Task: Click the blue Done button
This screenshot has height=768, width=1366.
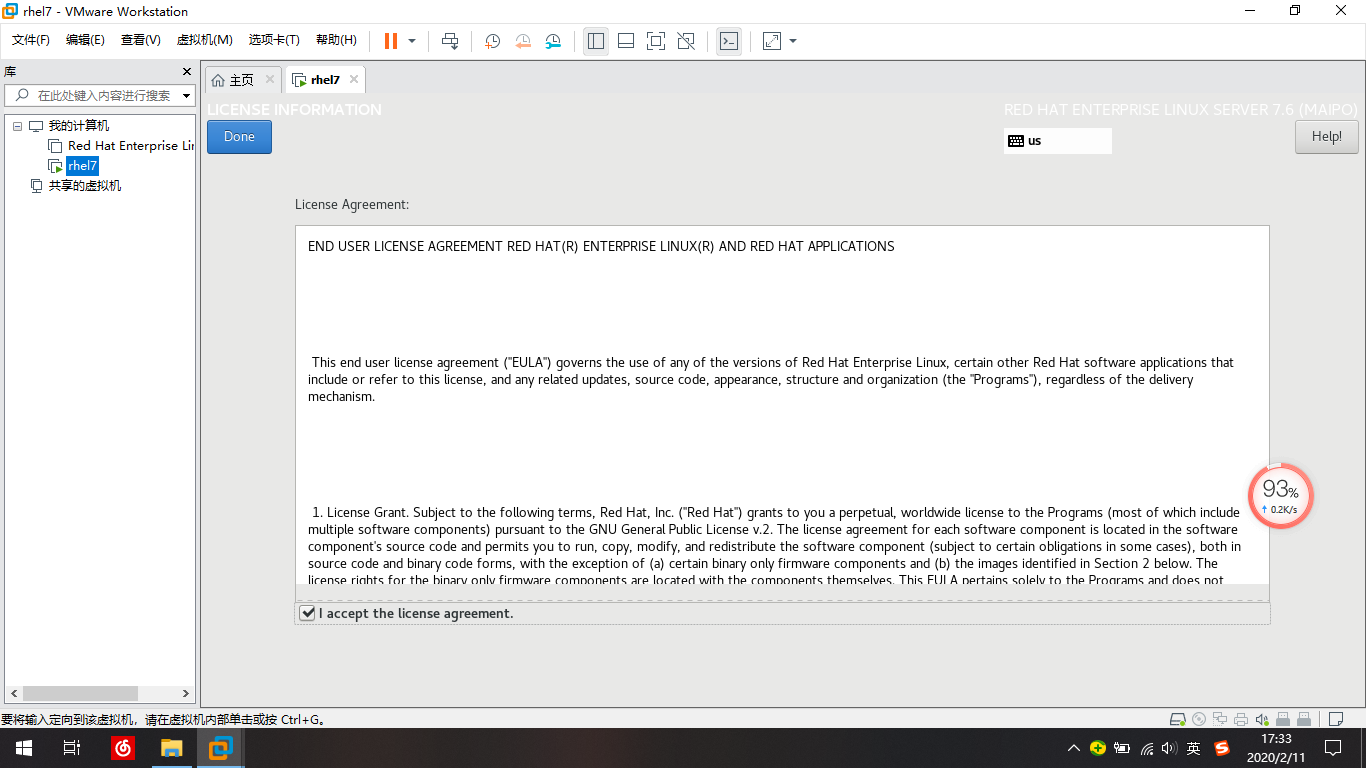Action: click(x=239, y=137)
